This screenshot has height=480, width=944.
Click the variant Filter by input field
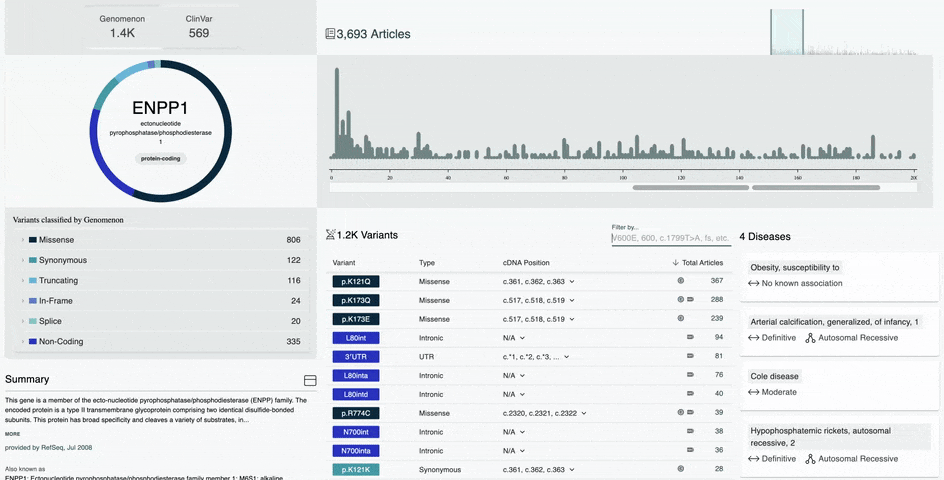click(671, 238)
